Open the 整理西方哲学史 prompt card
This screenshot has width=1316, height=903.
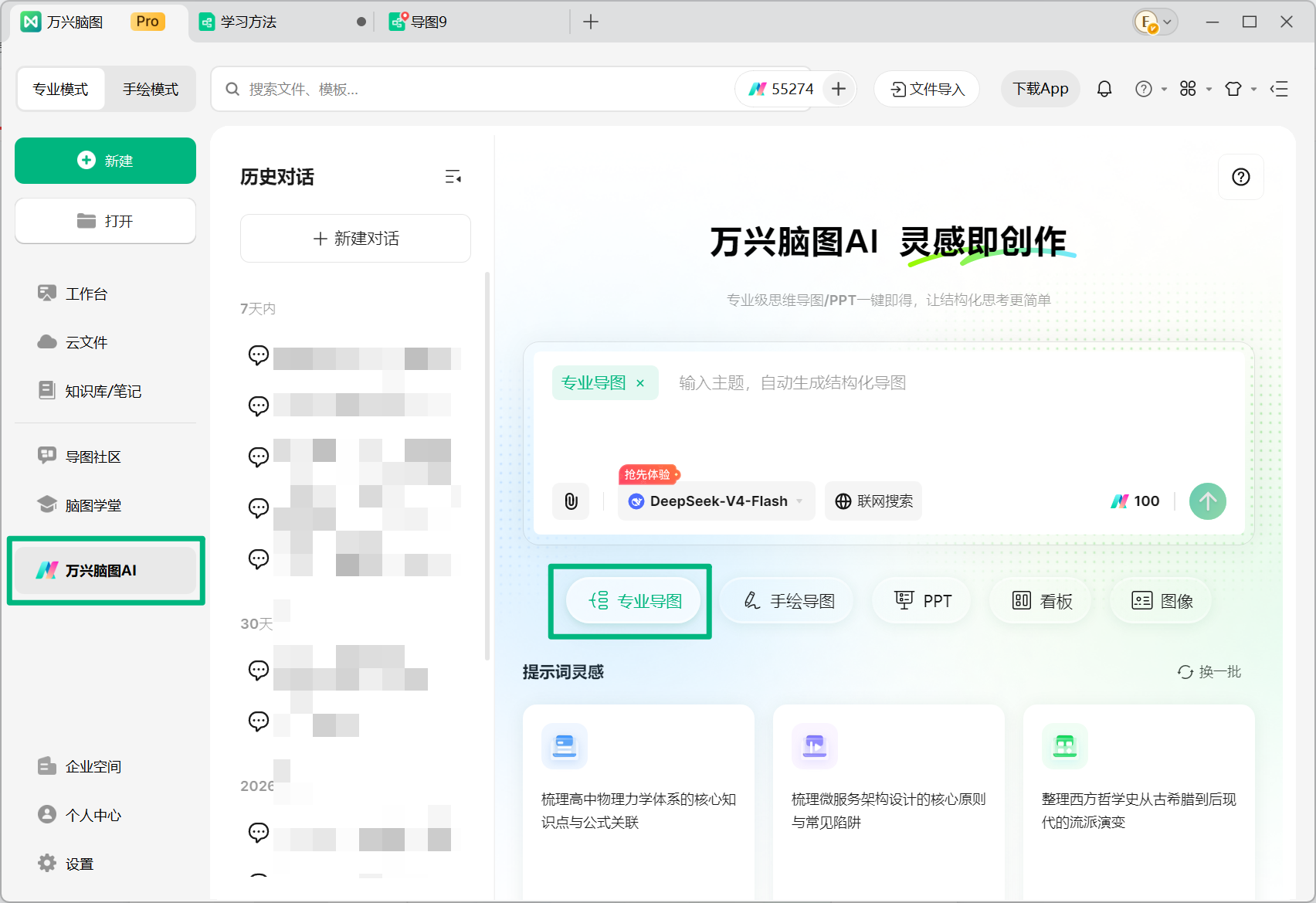click(1139, 802)
